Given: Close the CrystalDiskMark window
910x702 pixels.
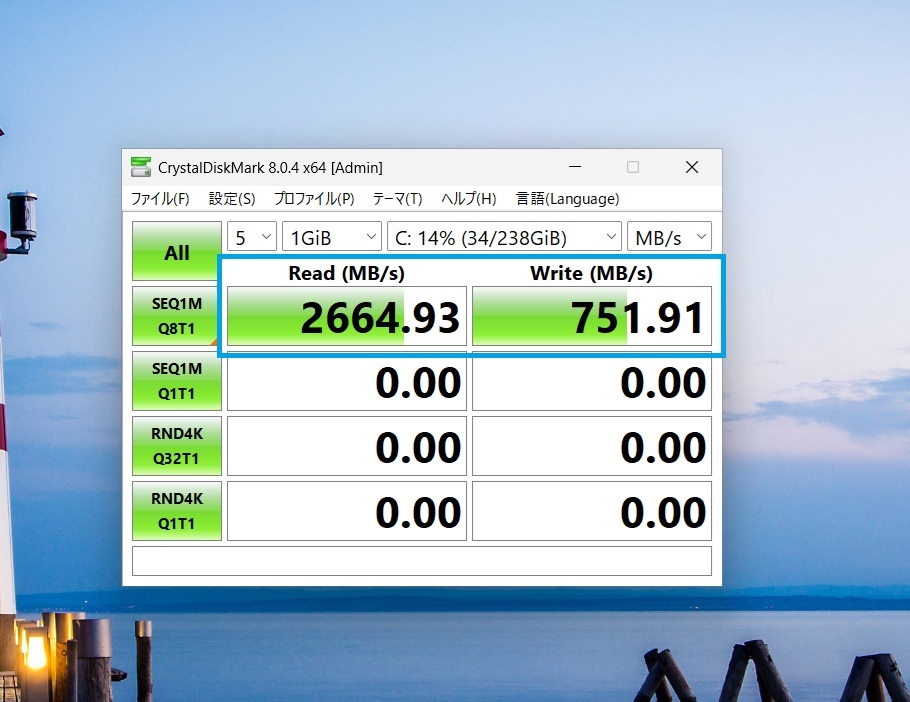Looking at the screenshot, I should (692, 167).
